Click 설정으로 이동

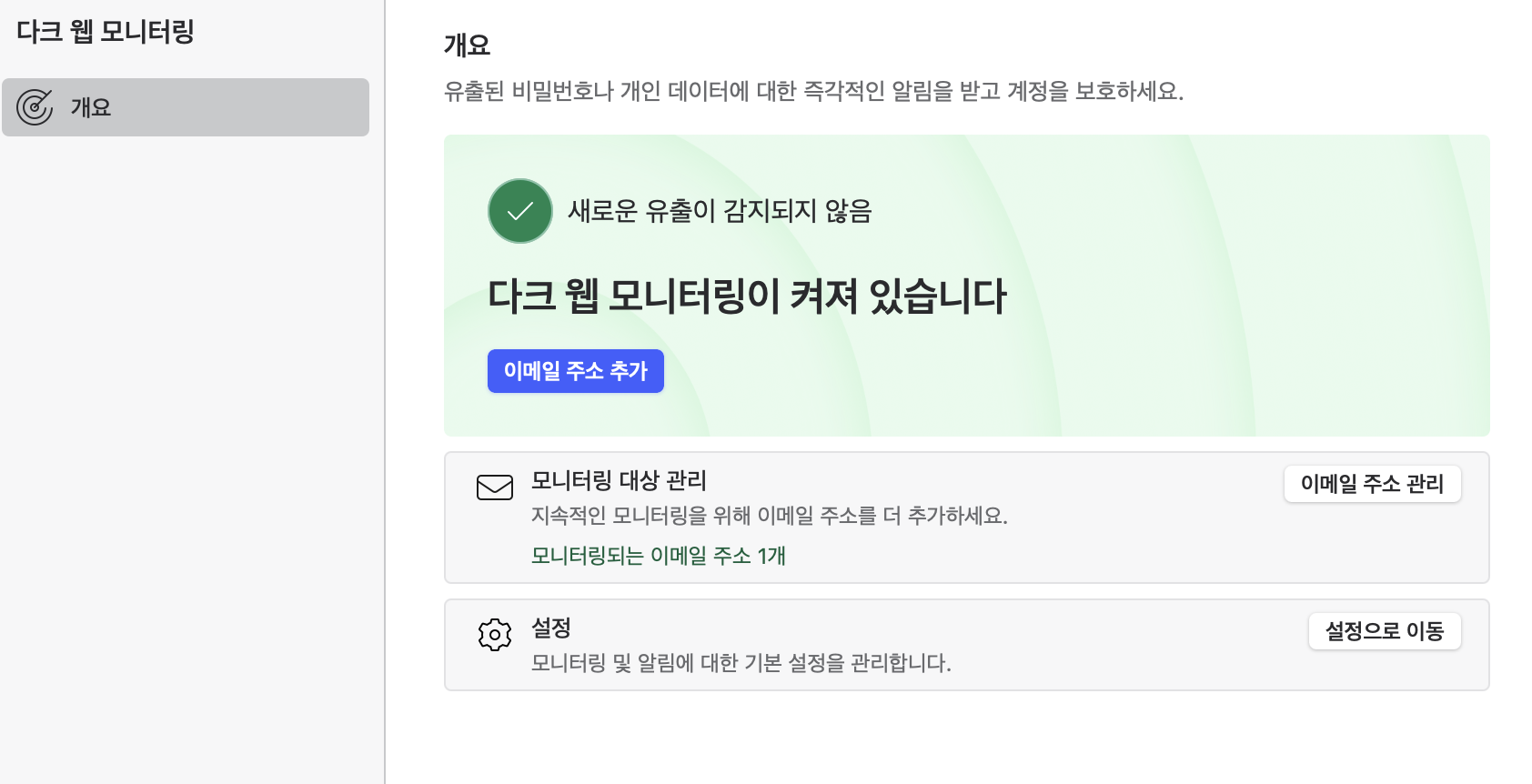click(1384, 631)
